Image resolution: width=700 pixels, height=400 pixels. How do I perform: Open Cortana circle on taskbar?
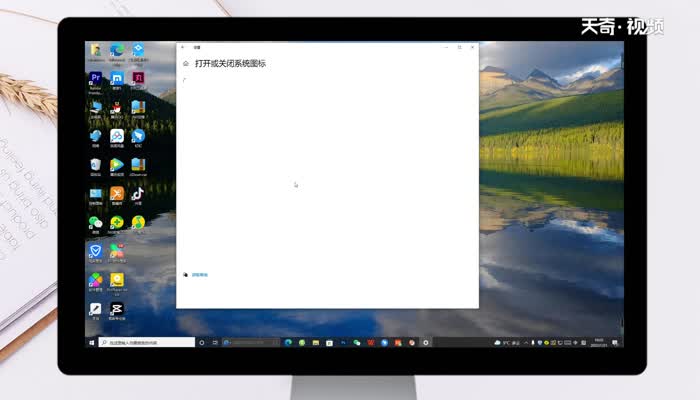(202, 342)
